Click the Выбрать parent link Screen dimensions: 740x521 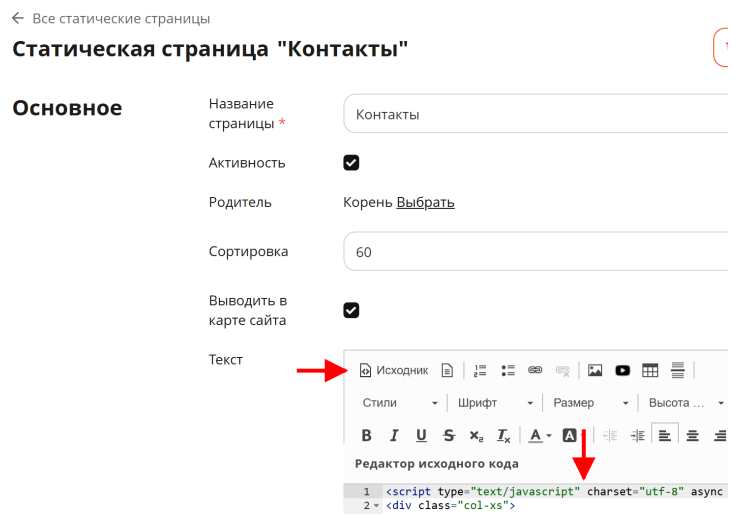pos(425,202)
